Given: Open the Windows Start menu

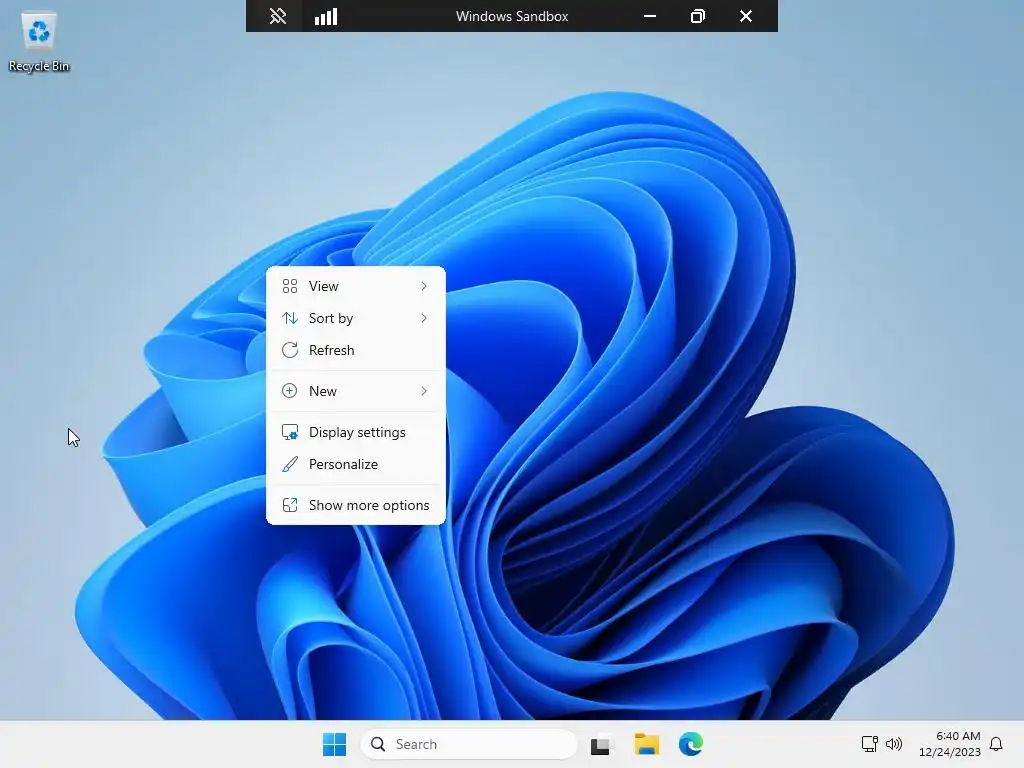Looking at the screenshot, I should (x=334, y=744).
